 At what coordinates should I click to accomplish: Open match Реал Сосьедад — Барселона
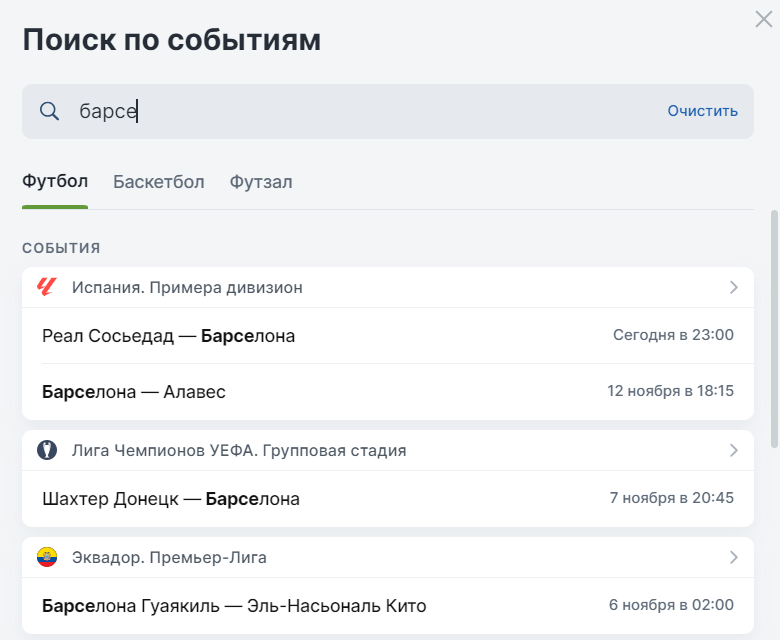coord(388,336)
